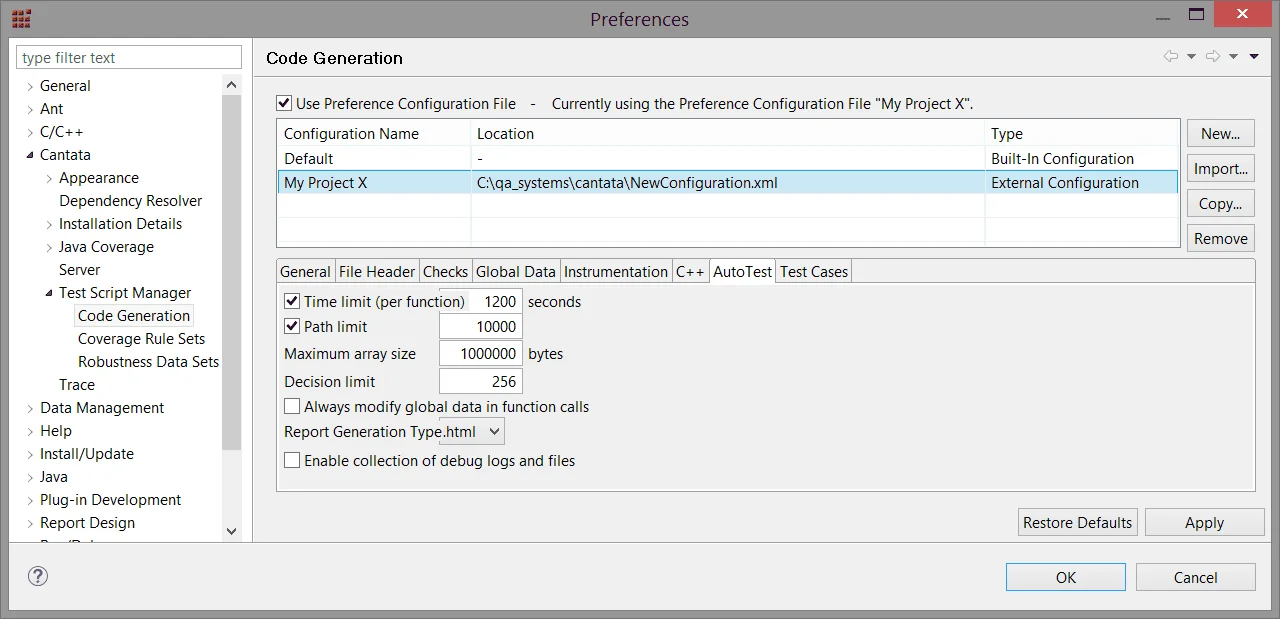Image resolution: width=1280 pixels, height=619 pixels.
Task: Switch to the Test Cases tab
Action: coord(814,272)
